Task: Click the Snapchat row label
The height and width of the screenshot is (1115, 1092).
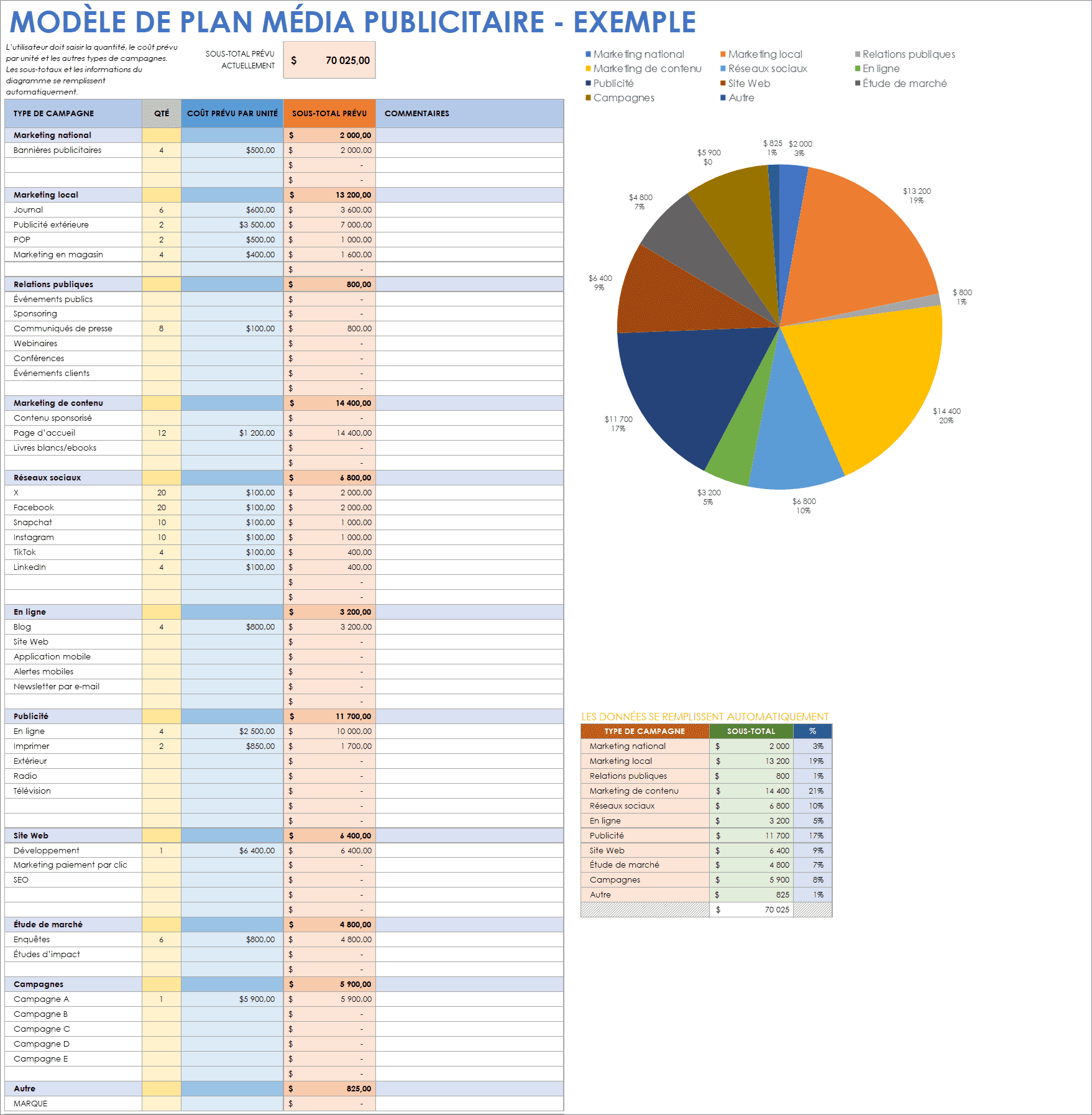Action: point(73,523)
